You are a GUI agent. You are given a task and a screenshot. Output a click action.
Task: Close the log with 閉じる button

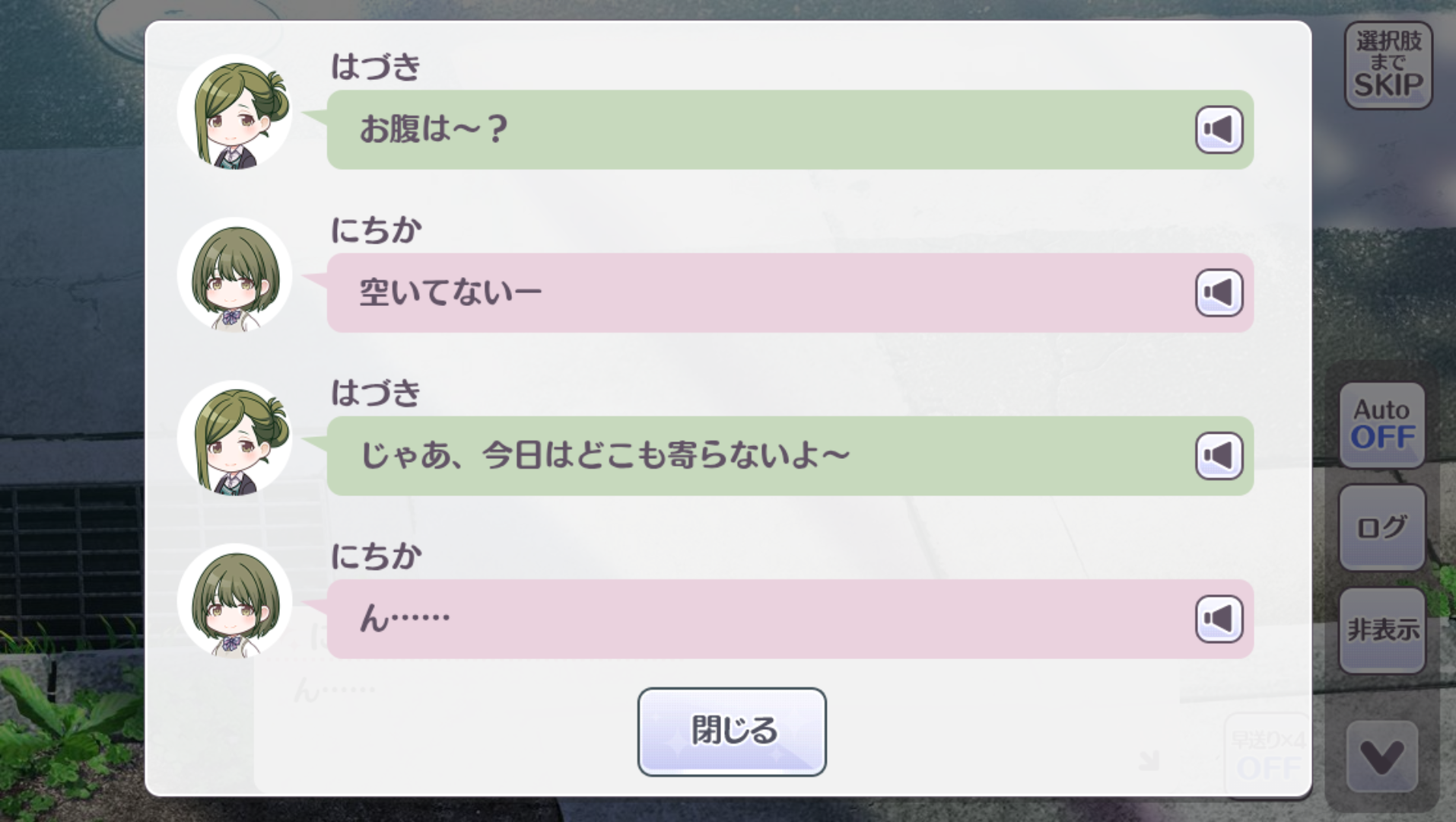[x=732, y=731]
